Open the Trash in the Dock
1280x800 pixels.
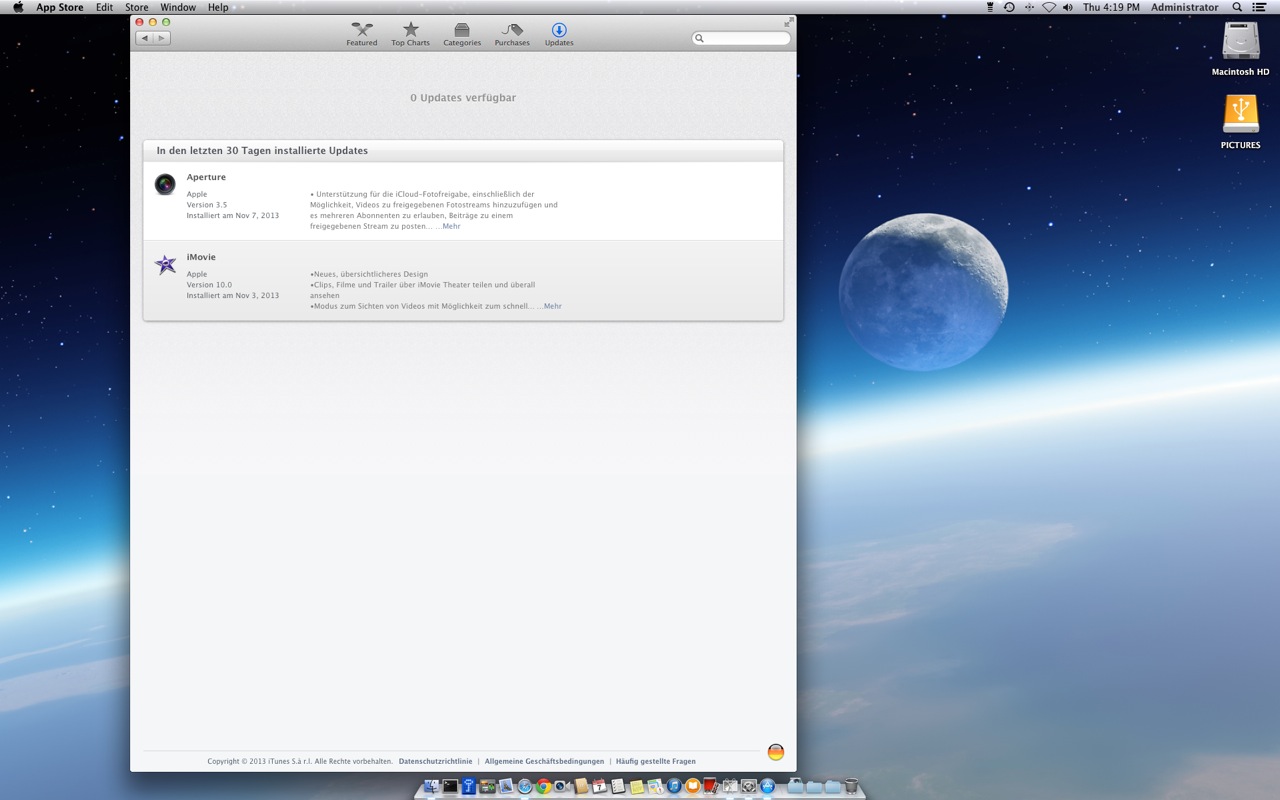(x=851, y=786)
